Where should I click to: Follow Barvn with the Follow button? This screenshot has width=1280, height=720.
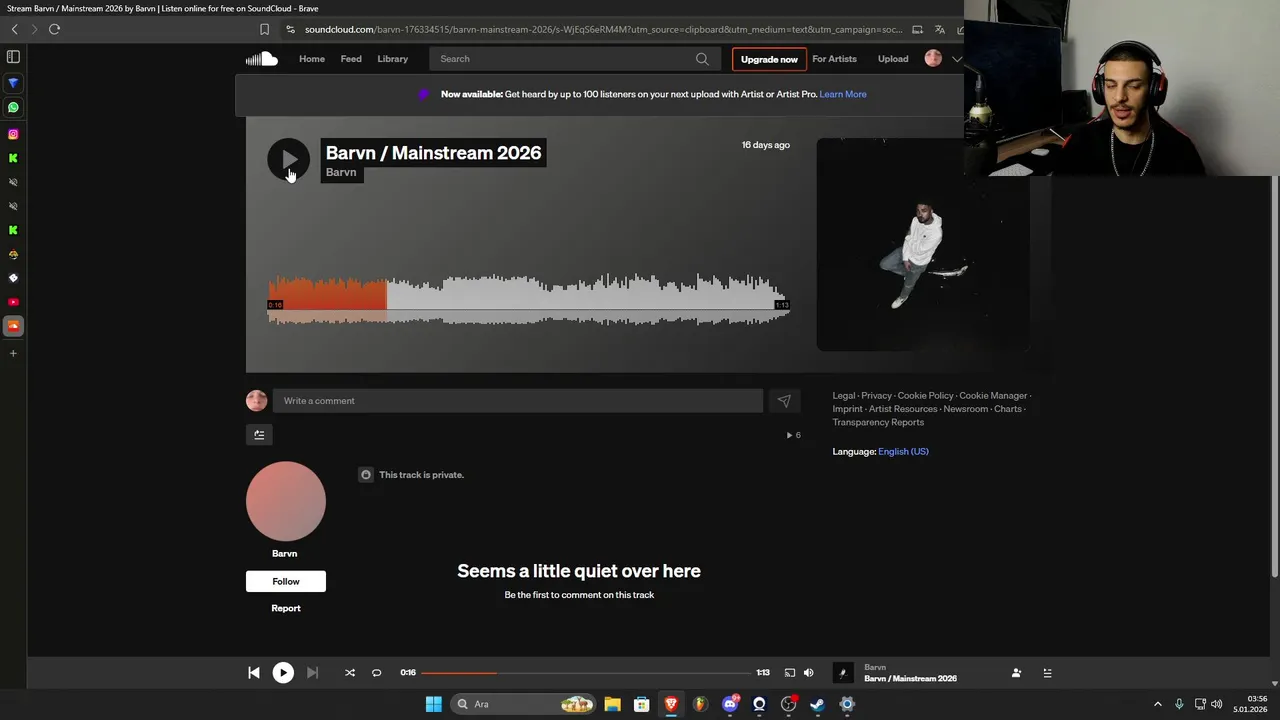pos(286,581)
